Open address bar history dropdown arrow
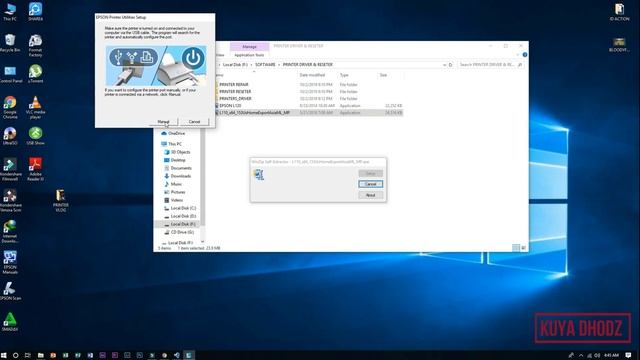 click(x=444, y=65)
